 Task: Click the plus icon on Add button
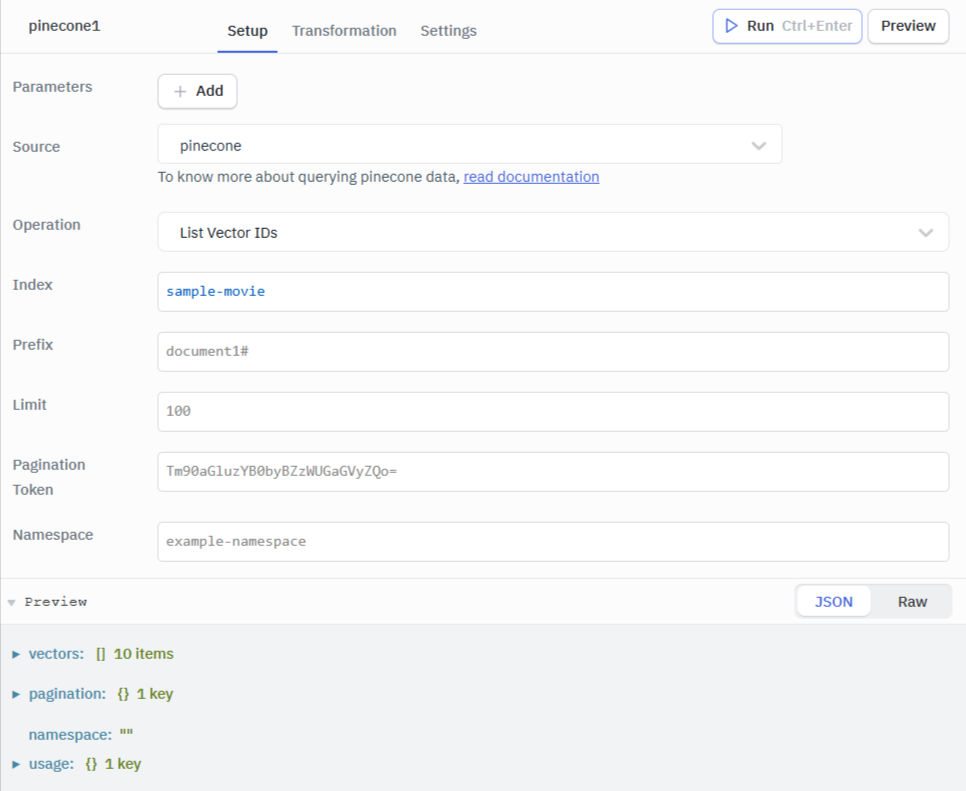[180, 92]
